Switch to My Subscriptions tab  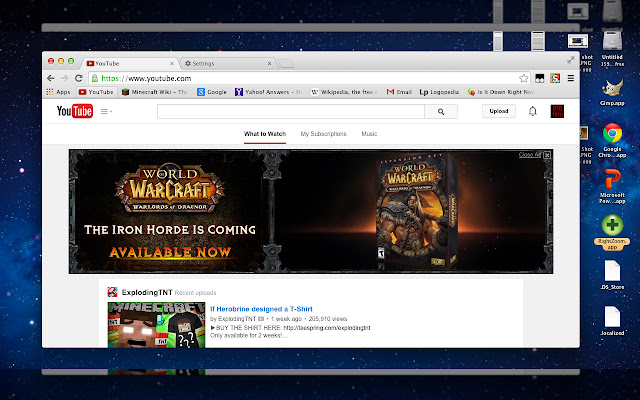click(x=323, y=134)
